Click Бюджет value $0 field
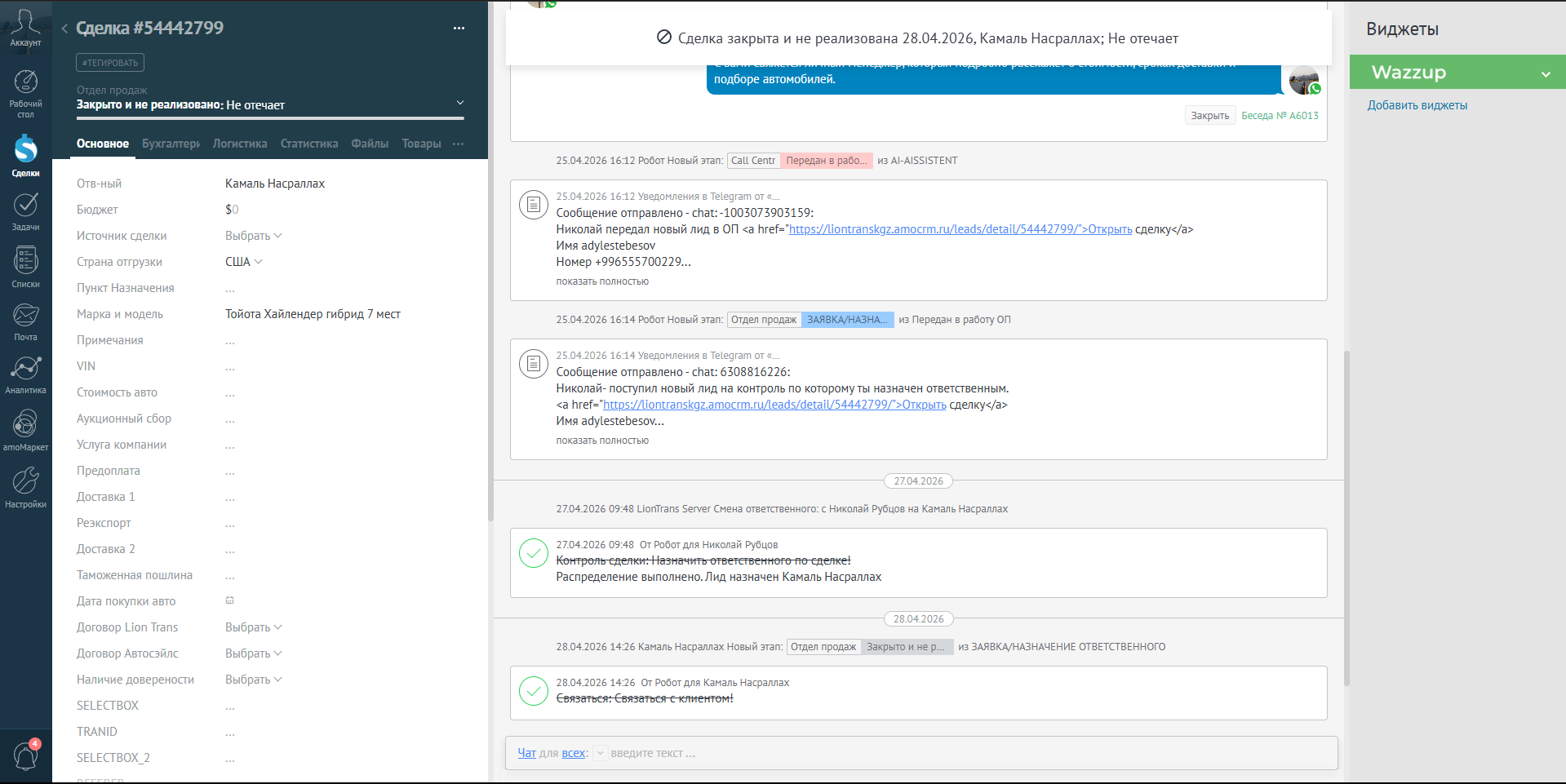1566x784 pixels. (x=232, y=210)
